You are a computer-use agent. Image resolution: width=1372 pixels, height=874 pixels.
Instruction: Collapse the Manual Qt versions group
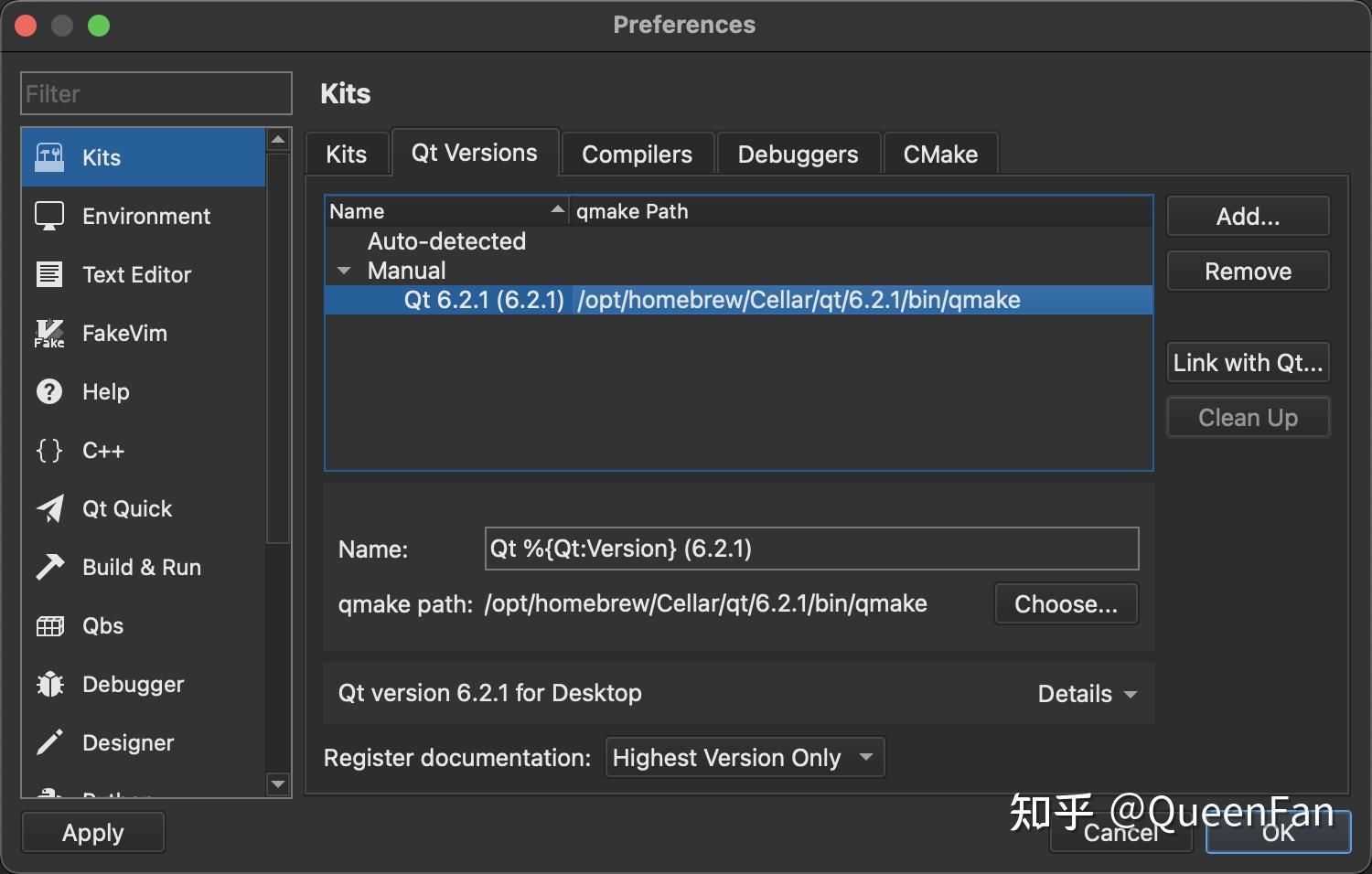click(x=344, y=270)
